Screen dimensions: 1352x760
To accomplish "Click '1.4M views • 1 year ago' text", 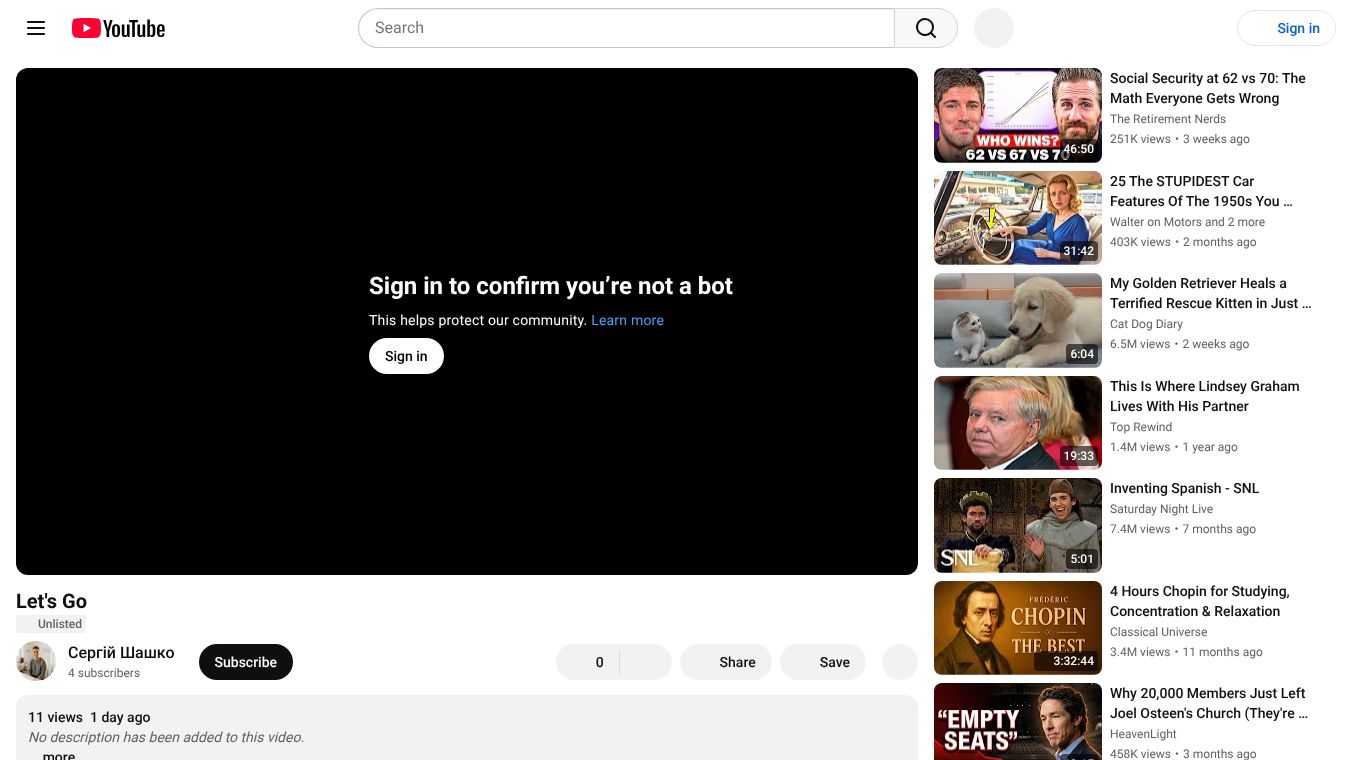I will (1174, 447).
